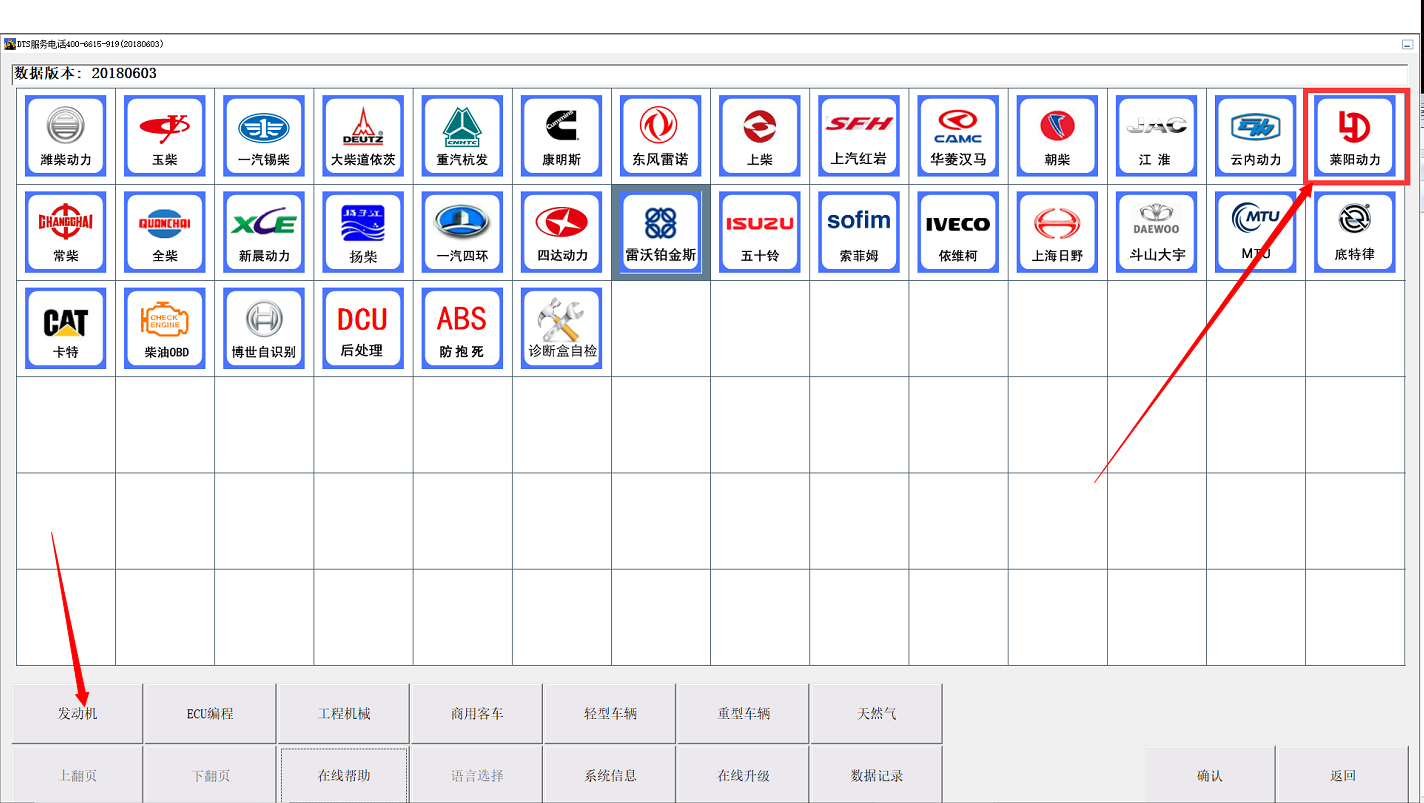Select the MTU brand icon
1424x803 pixels.
(1256, 232)
